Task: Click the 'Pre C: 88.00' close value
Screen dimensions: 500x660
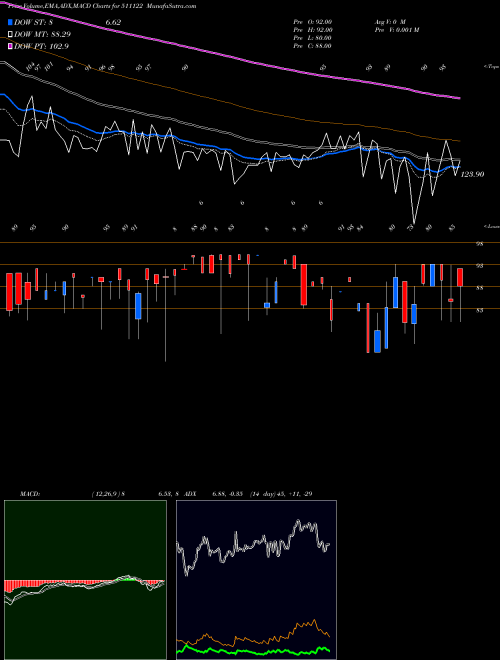Action: [312, 46]
